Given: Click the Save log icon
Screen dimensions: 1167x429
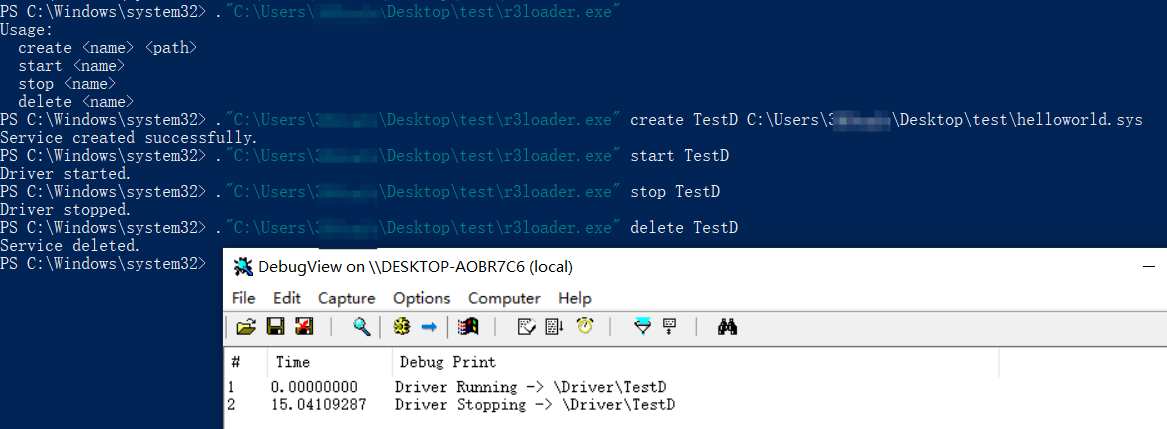Looking at the screenshot, I should point(275,326).
